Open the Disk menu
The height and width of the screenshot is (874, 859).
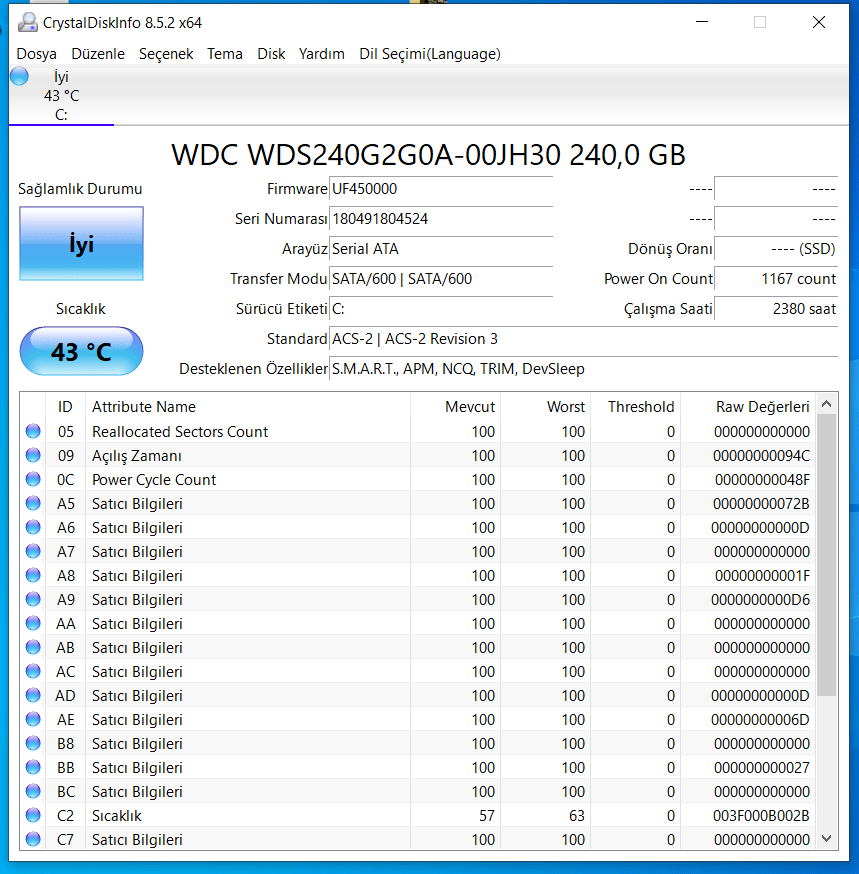point(271,54)
